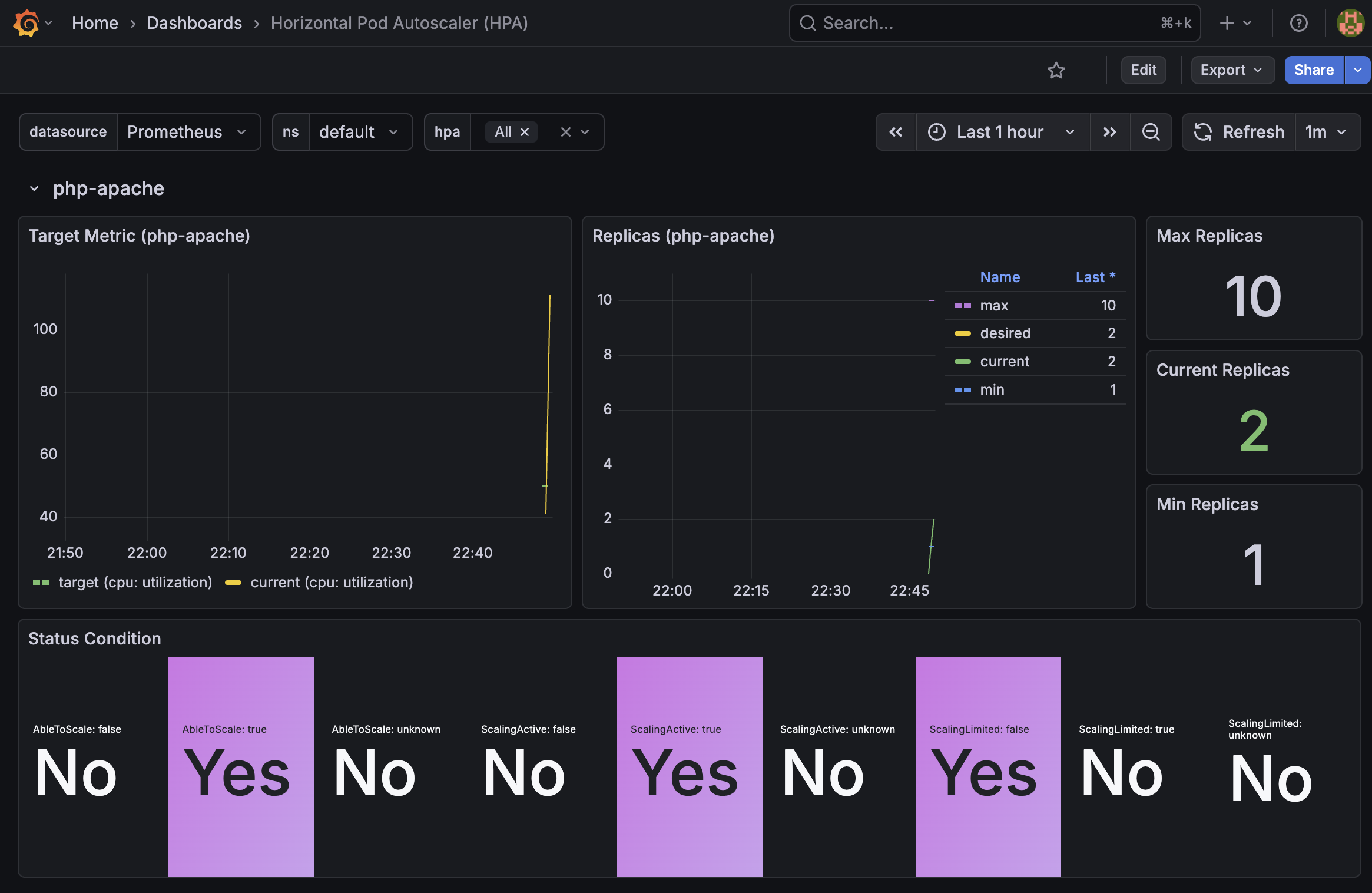The image size is (1372, 893).
Task: Click the plus add-new icon
Action: 1227,24
